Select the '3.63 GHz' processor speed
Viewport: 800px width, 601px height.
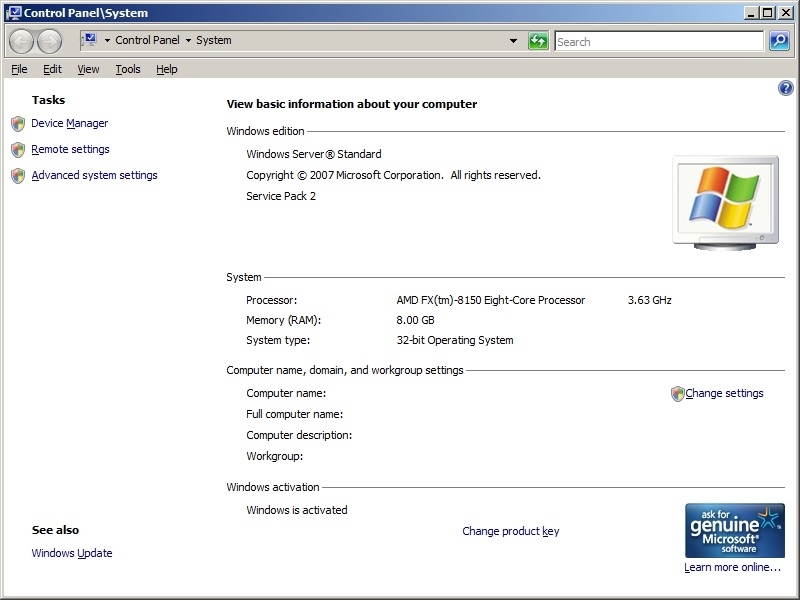coord(649,300)
